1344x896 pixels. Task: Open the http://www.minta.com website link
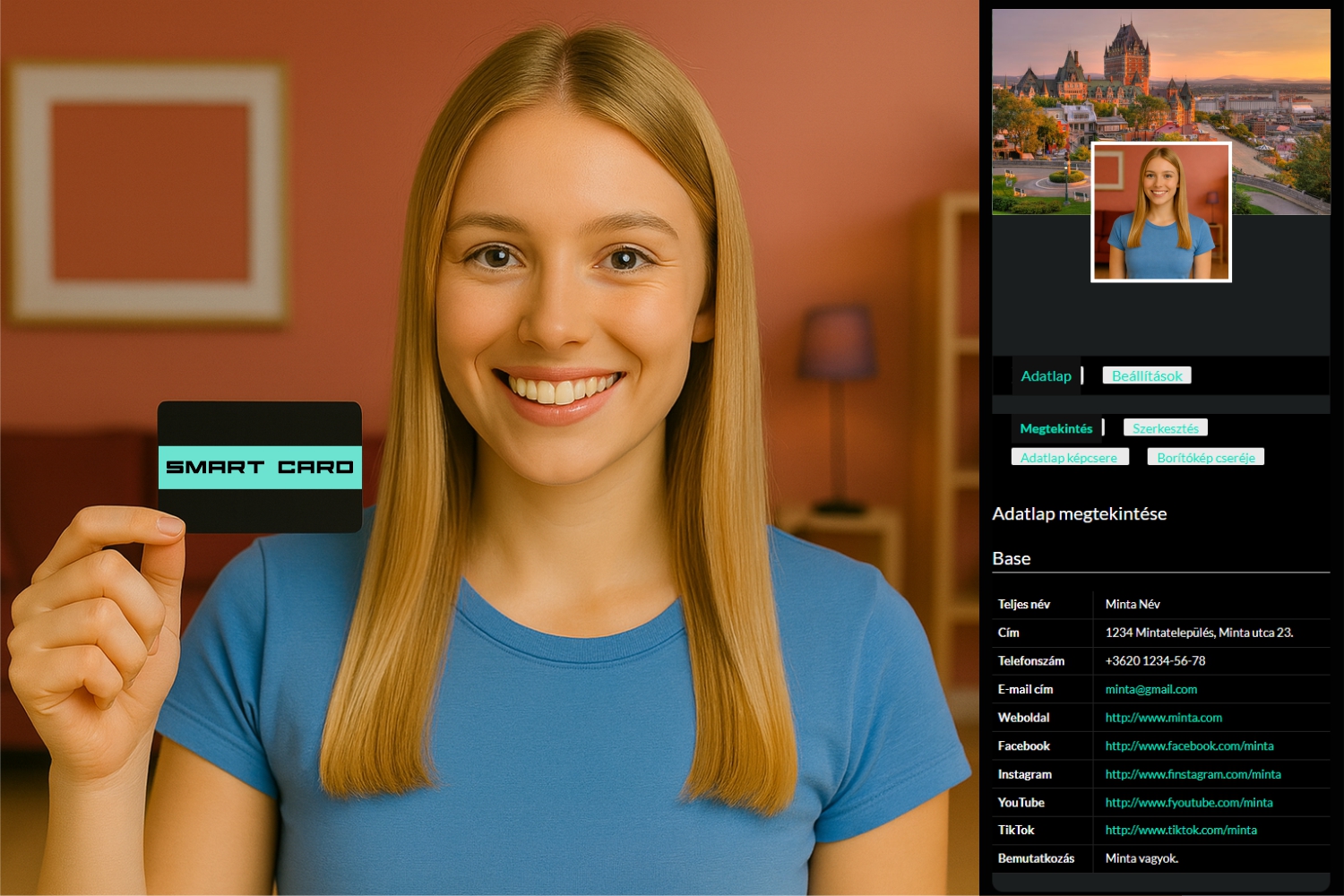pyautogui.click(x=1163, y=718)
